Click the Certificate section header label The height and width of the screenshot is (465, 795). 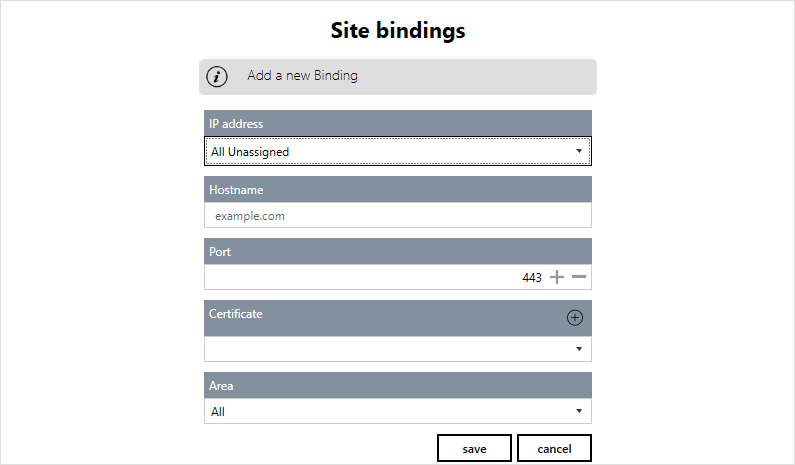[x=236, y=314]
